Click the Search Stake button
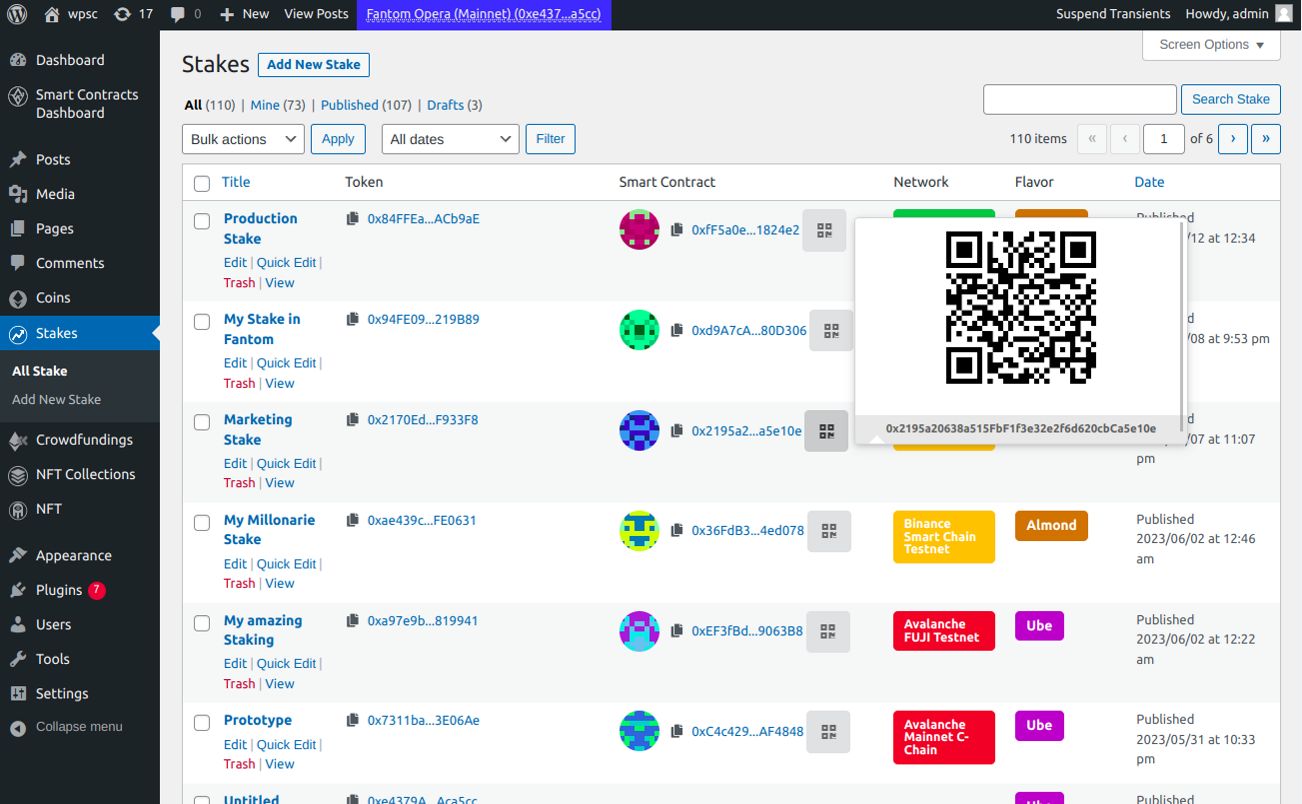 click(x=1231, y=99)
